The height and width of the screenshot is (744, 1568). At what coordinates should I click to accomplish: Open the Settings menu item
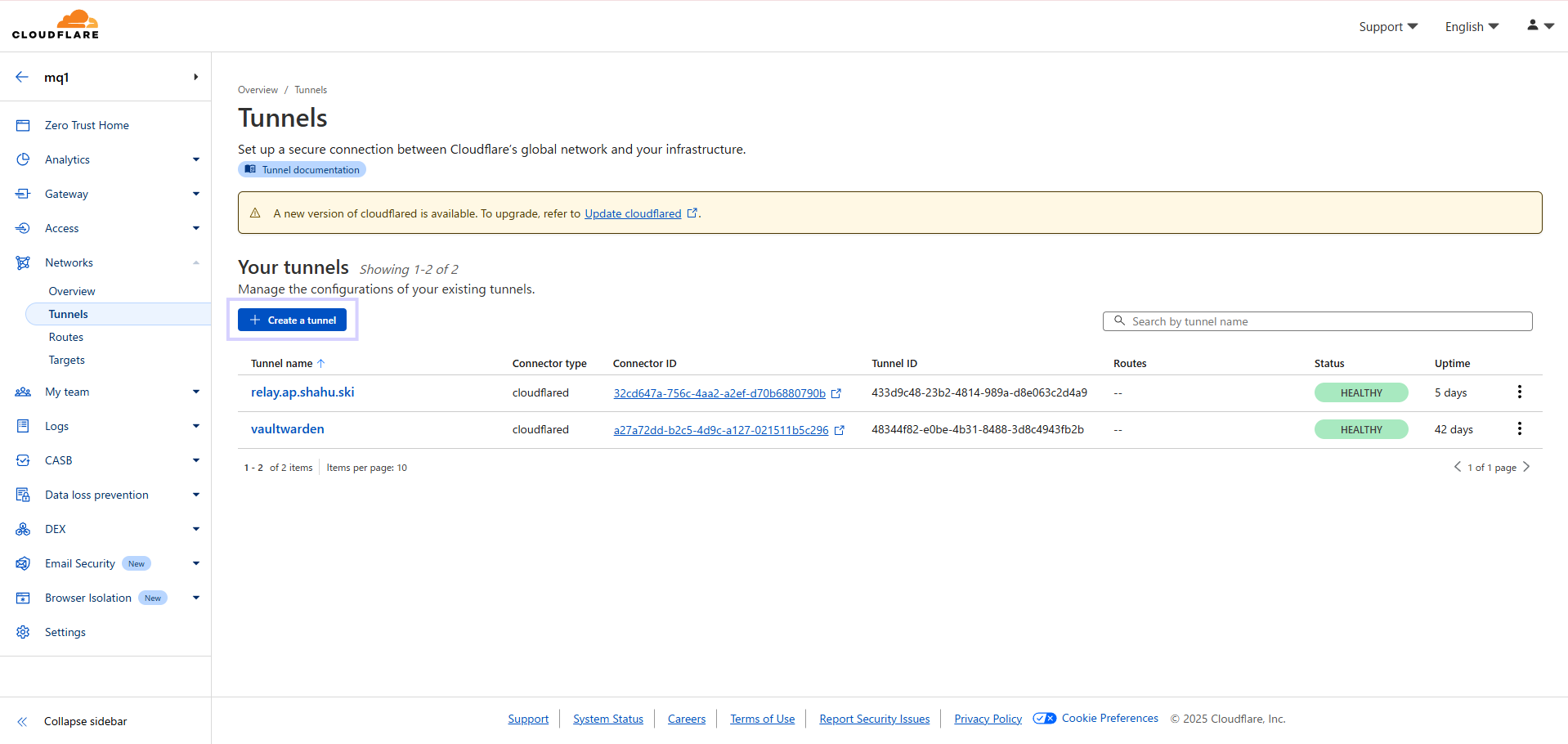pyautogui.click(x=65, y=632)
